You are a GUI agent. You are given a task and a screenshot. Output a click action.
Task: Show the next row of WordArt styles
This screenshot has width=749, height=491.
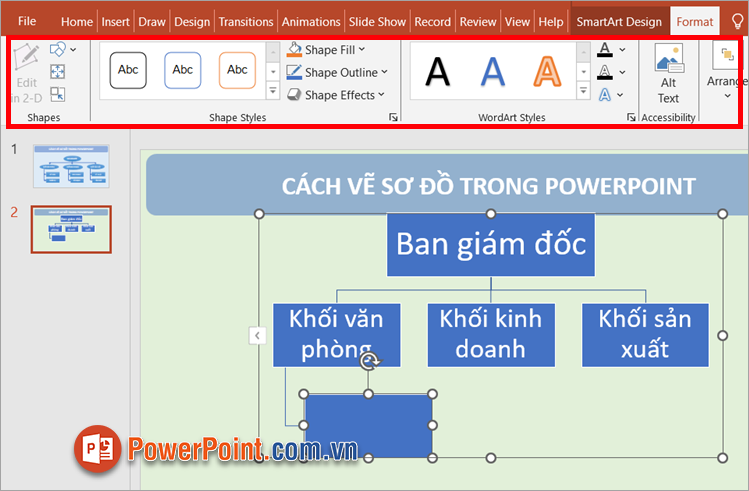pos(583,72)
